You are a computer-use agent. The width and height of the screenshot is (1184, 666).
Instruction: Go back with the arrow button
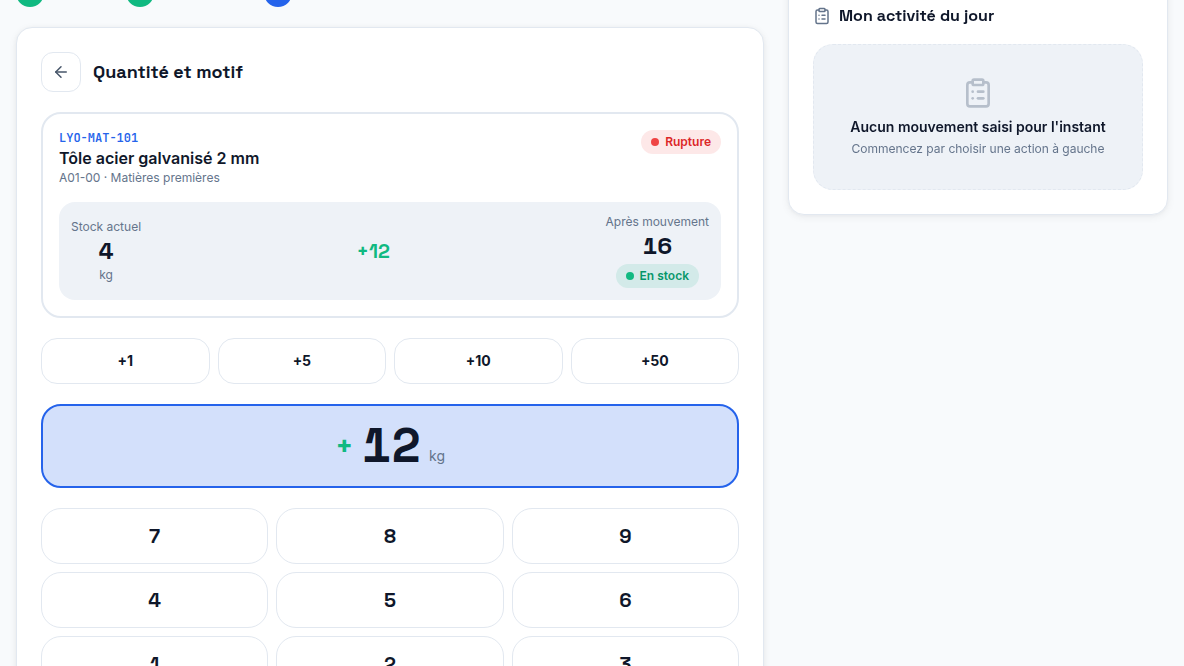(x=61, y=72)
